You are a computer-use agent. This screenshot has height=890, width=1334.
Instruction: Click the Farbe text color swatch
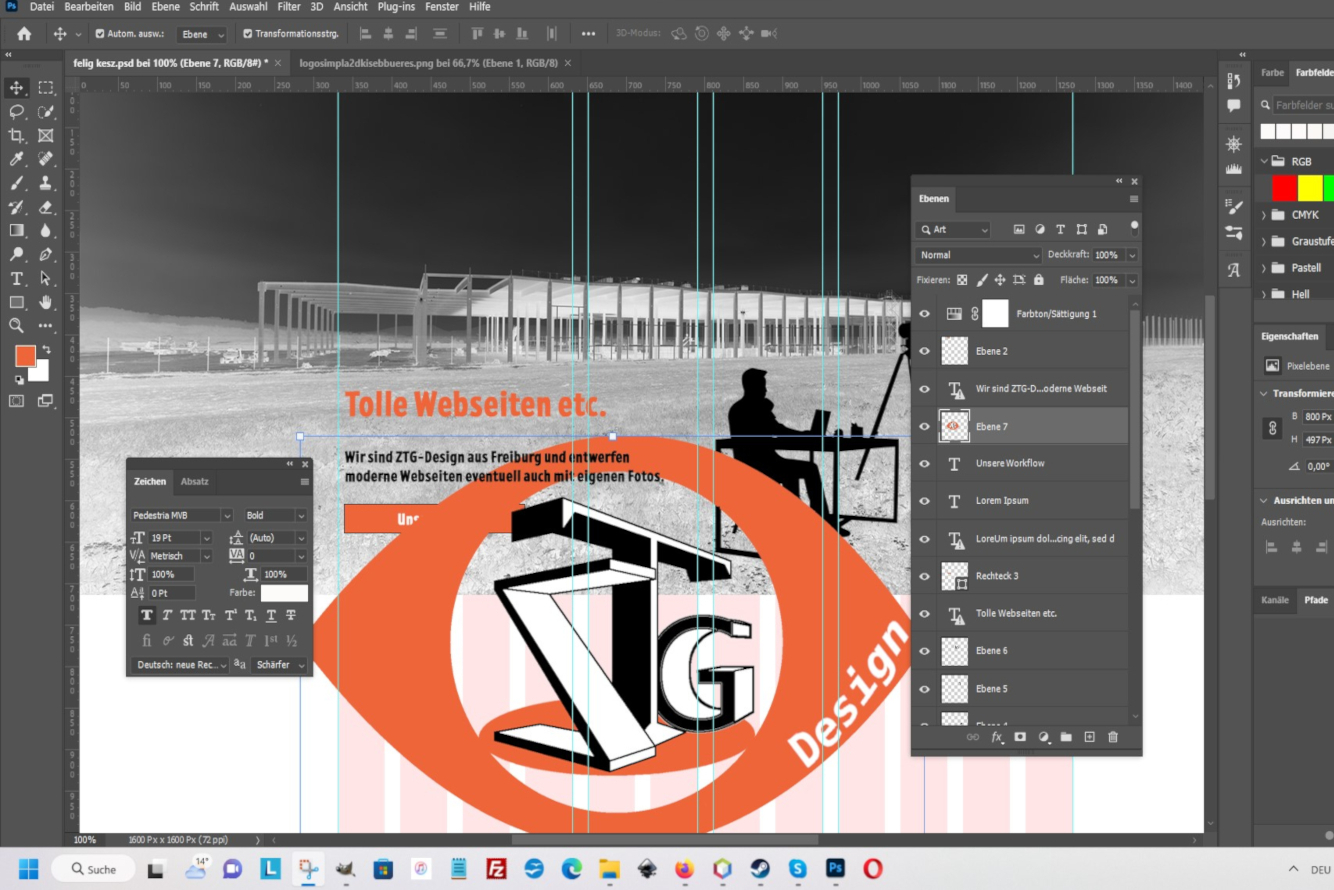pyautogui.click(x=284, y=593)
